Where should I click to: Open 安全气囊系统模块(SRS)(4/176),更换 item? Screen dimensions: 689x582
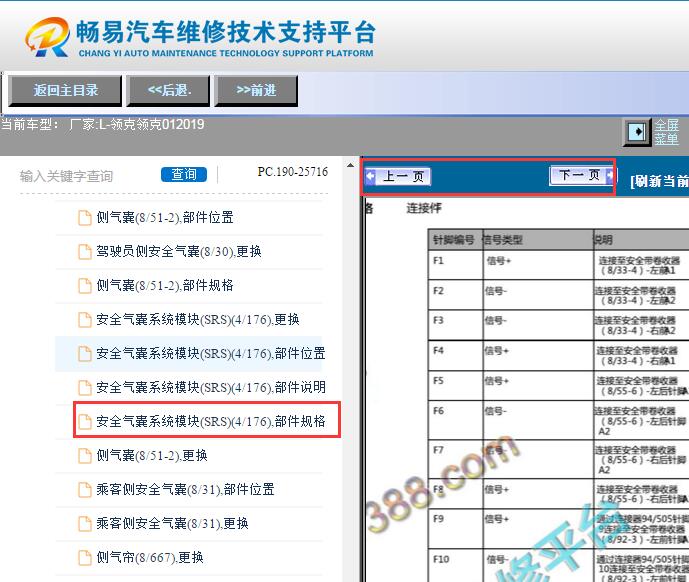(198, 320)
